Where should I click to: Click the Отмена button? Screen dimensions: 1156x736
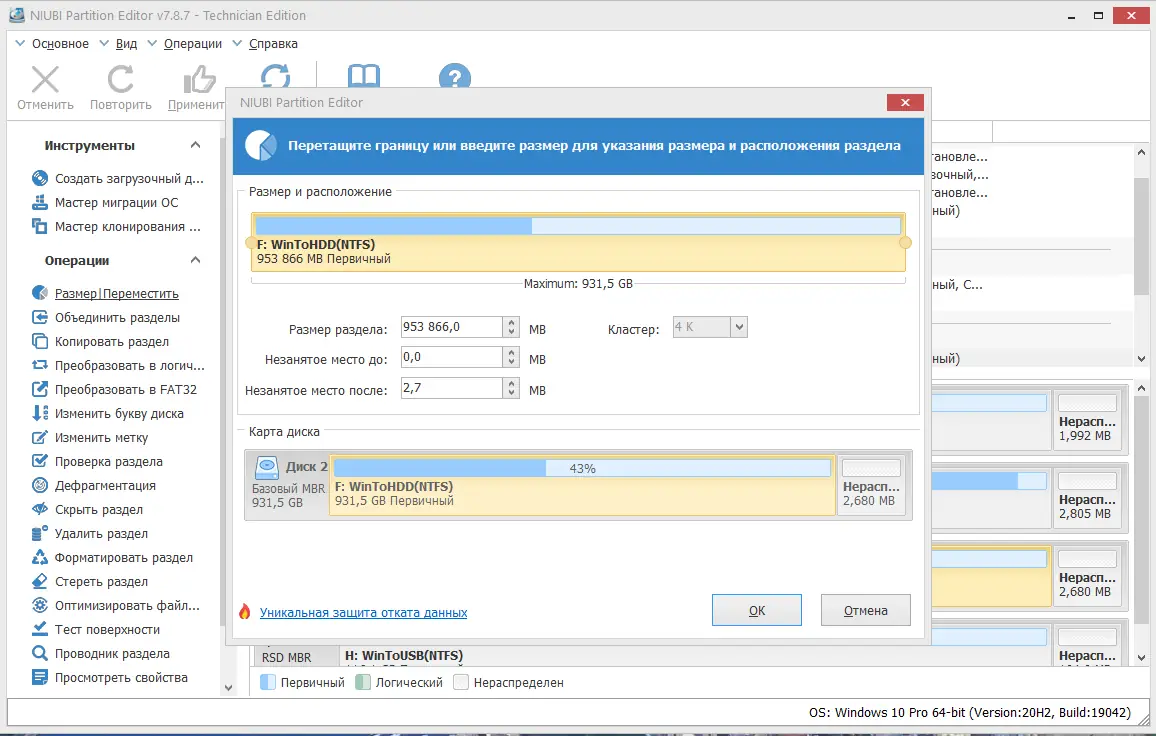point(866,611)
